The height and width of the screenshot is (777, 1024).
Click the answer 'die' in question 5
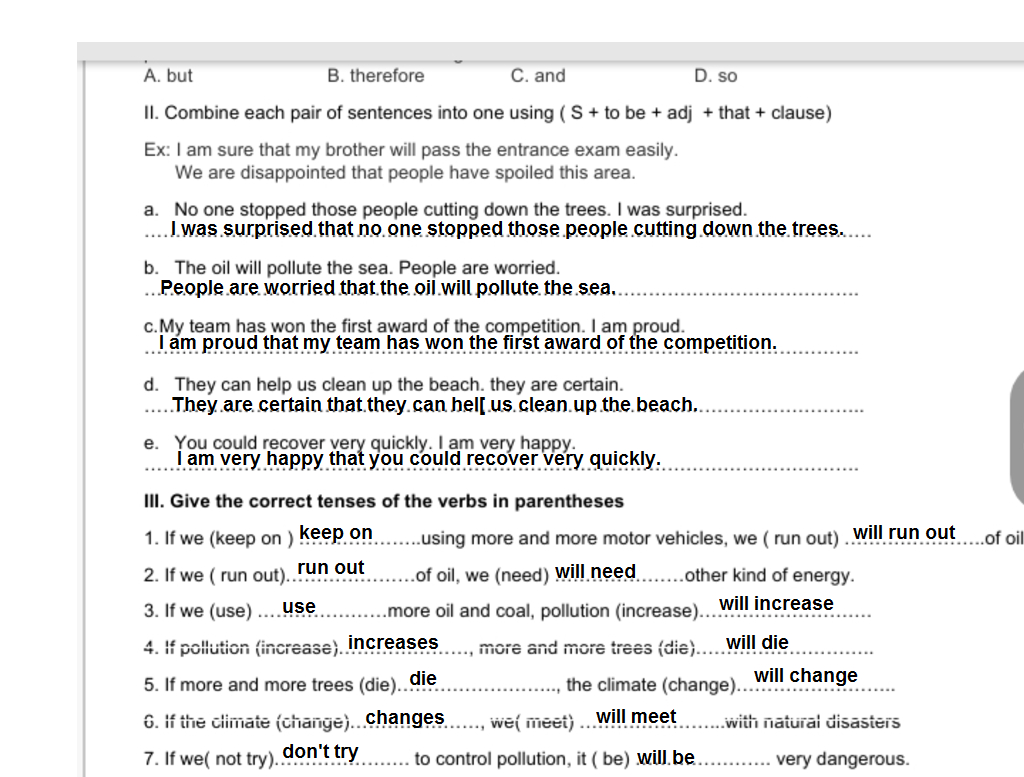pos(423,678)
